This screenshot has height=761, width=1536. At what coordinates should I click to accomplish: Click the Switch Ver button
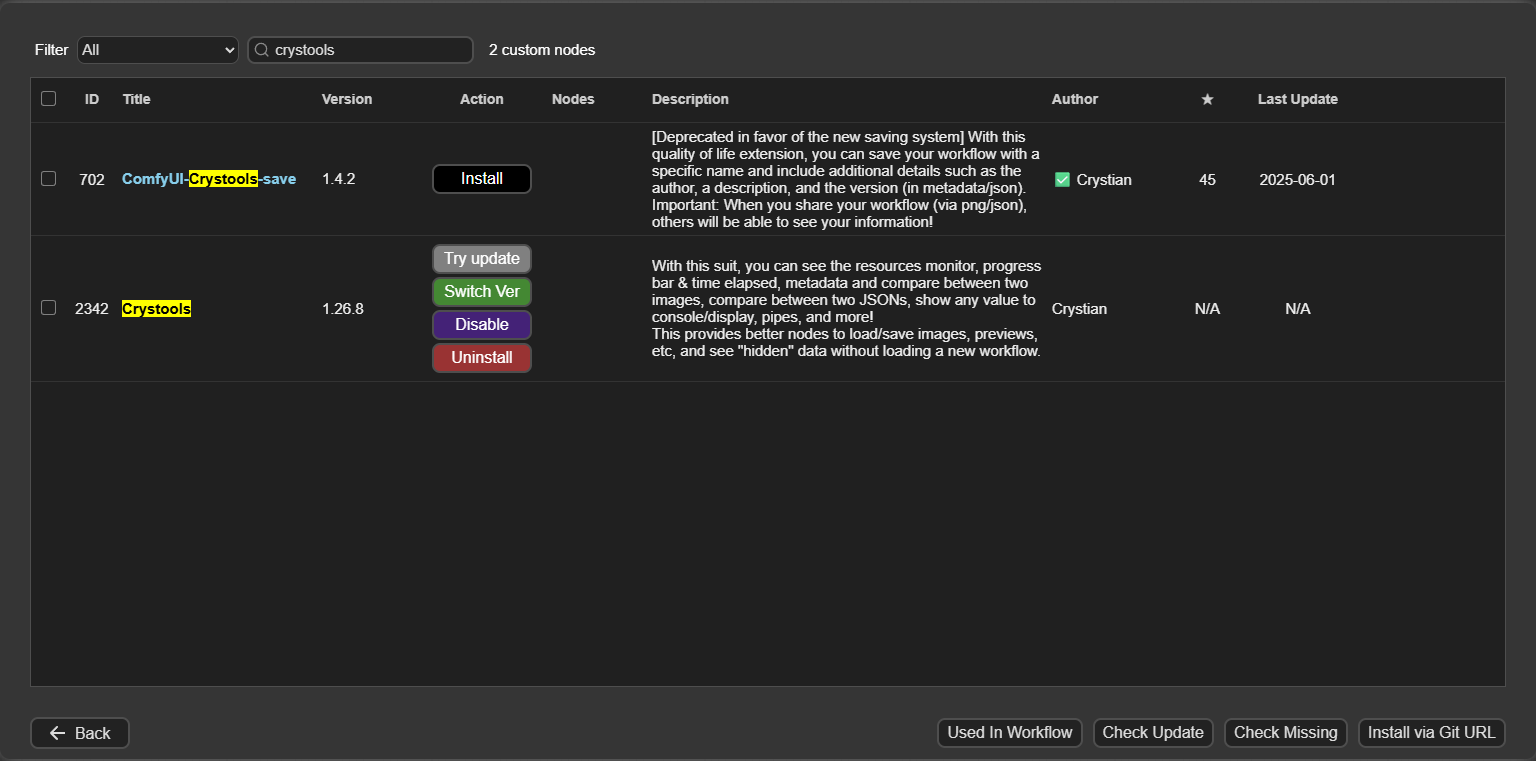click(481, 292)
